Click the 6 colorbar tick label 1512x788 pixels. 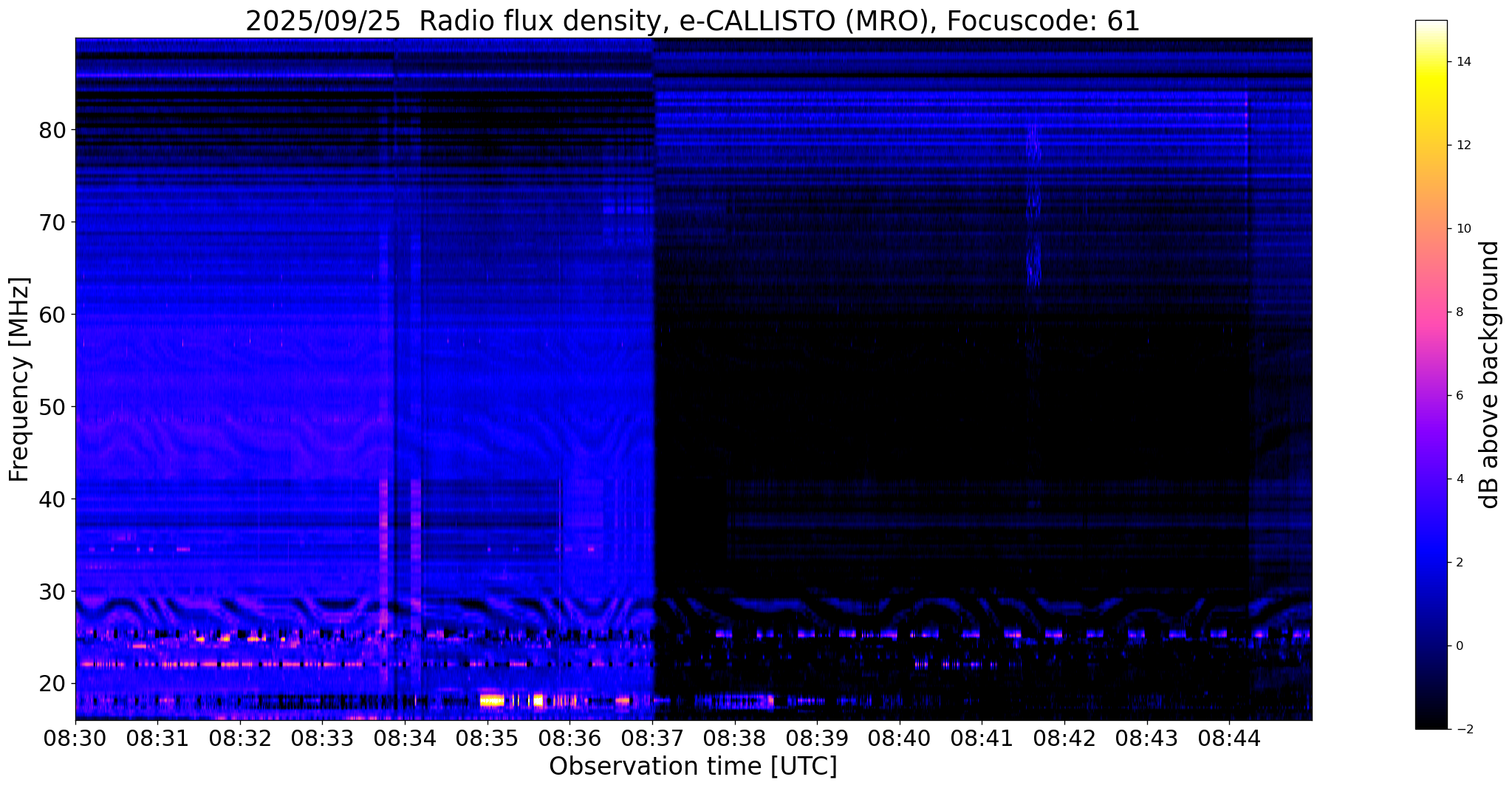click(1458, 396)
